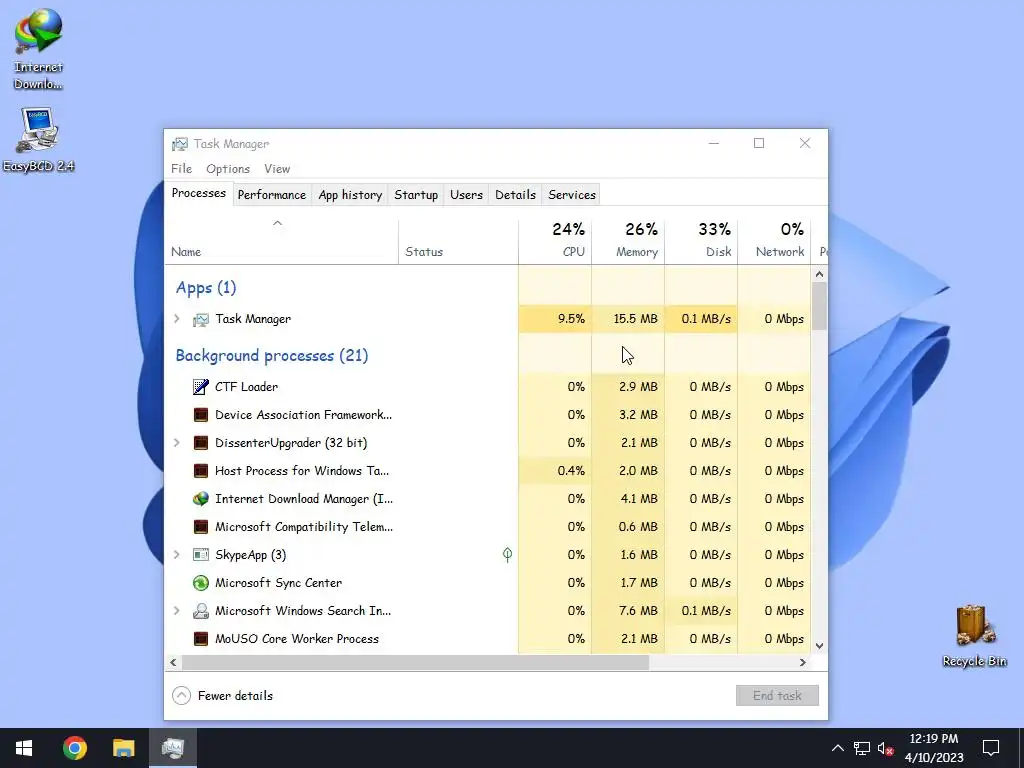The height and width of the screenshot is (768, 1024).
Task: Open the View menu
Action: point(277,168)
